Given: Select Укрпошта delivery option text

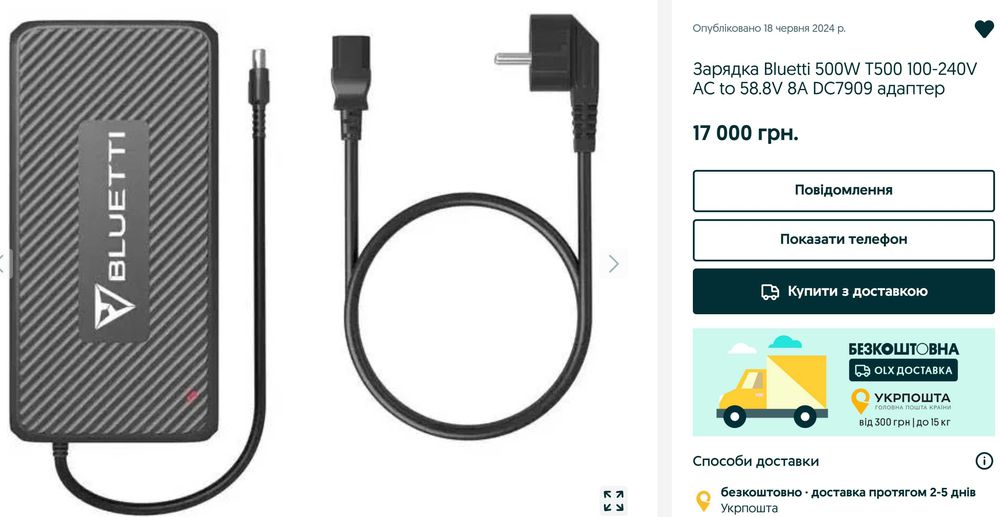Looking at the screenshot, I should click(749, 508).
